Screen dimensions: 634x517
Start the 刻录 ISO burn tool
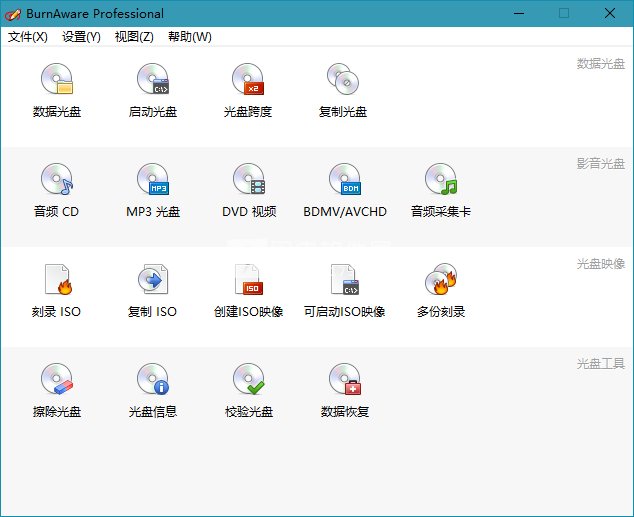pyautogui.click(x=56, y=290)
